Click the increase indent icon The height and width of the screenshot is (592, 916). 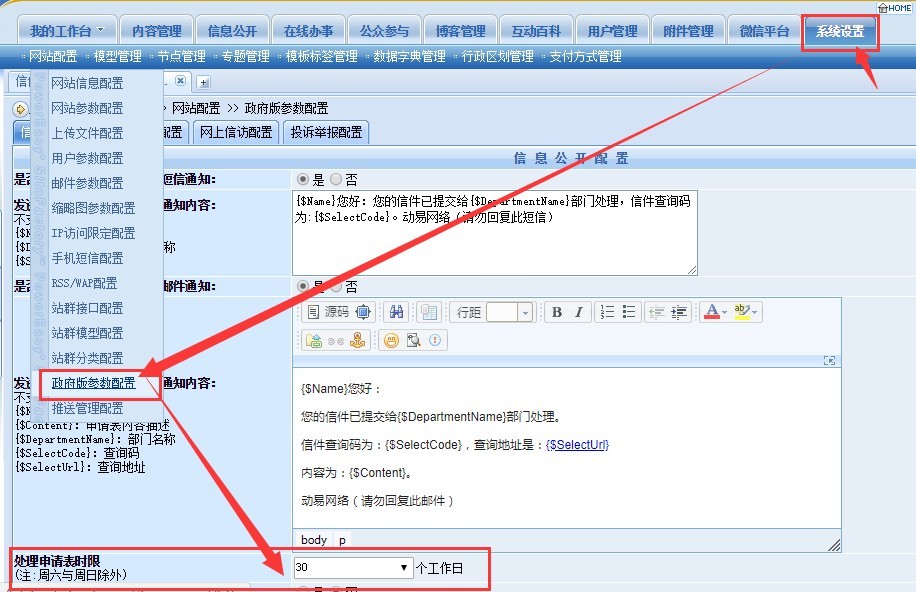[679, 313]
